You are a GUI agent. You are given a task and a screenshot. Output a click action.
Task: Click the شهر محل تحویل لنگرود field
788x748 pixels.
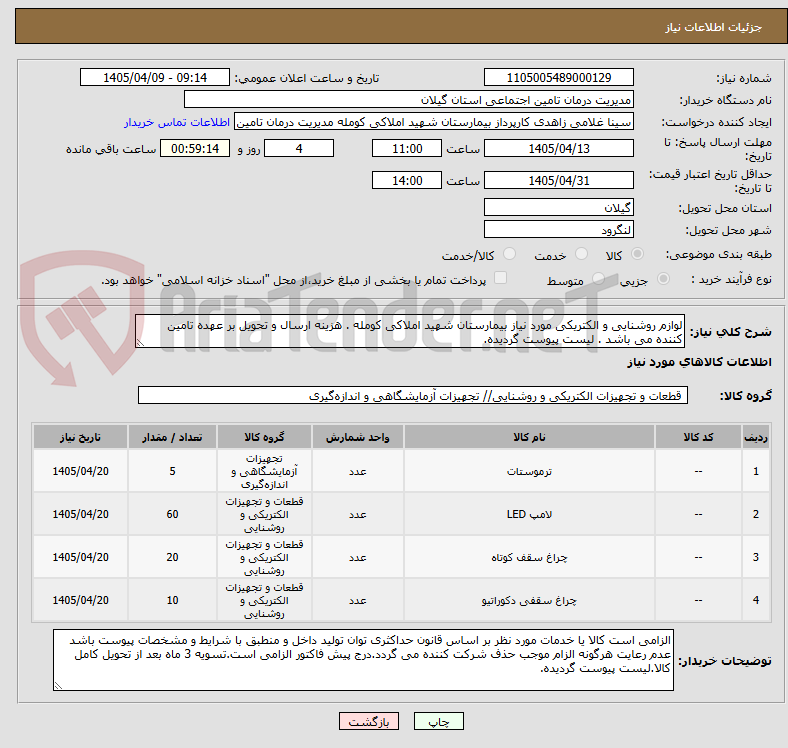(558, 230)
